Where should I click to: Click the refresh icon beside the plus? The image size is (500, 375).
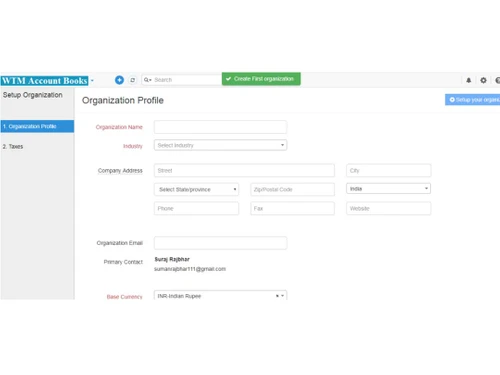tap(133, 80)
